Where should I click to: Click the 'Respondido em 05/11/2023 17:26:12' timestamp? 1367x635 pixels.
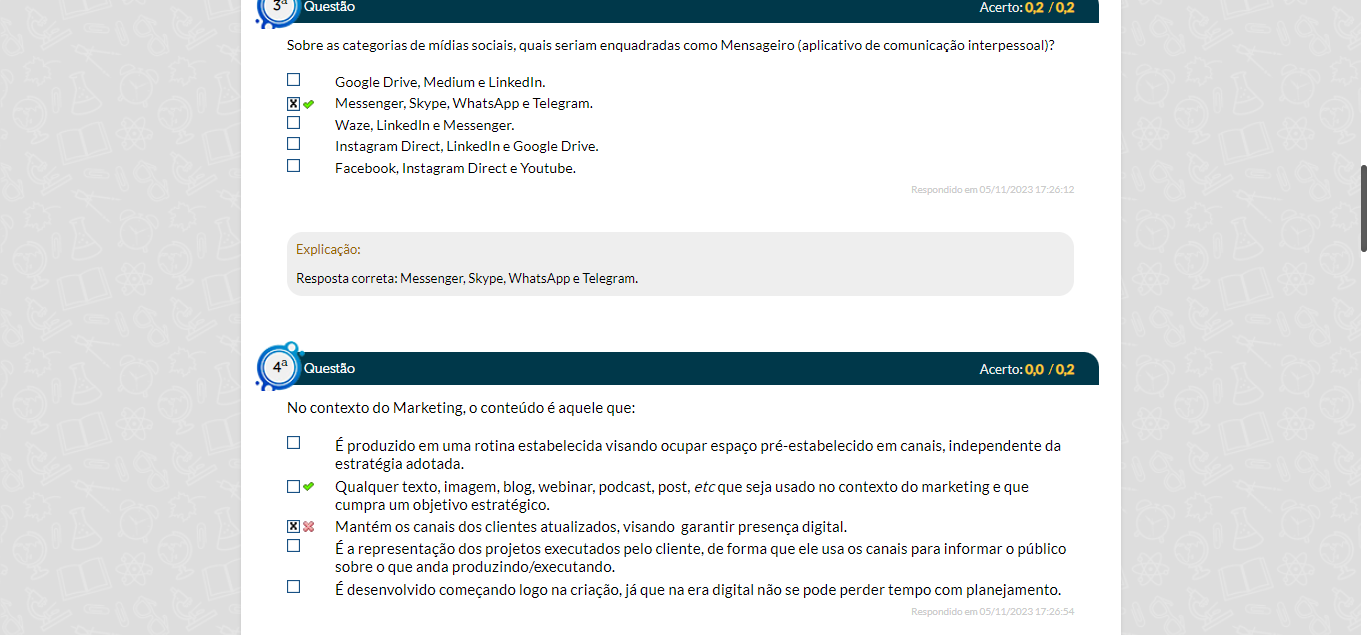[x=992, y=189]
